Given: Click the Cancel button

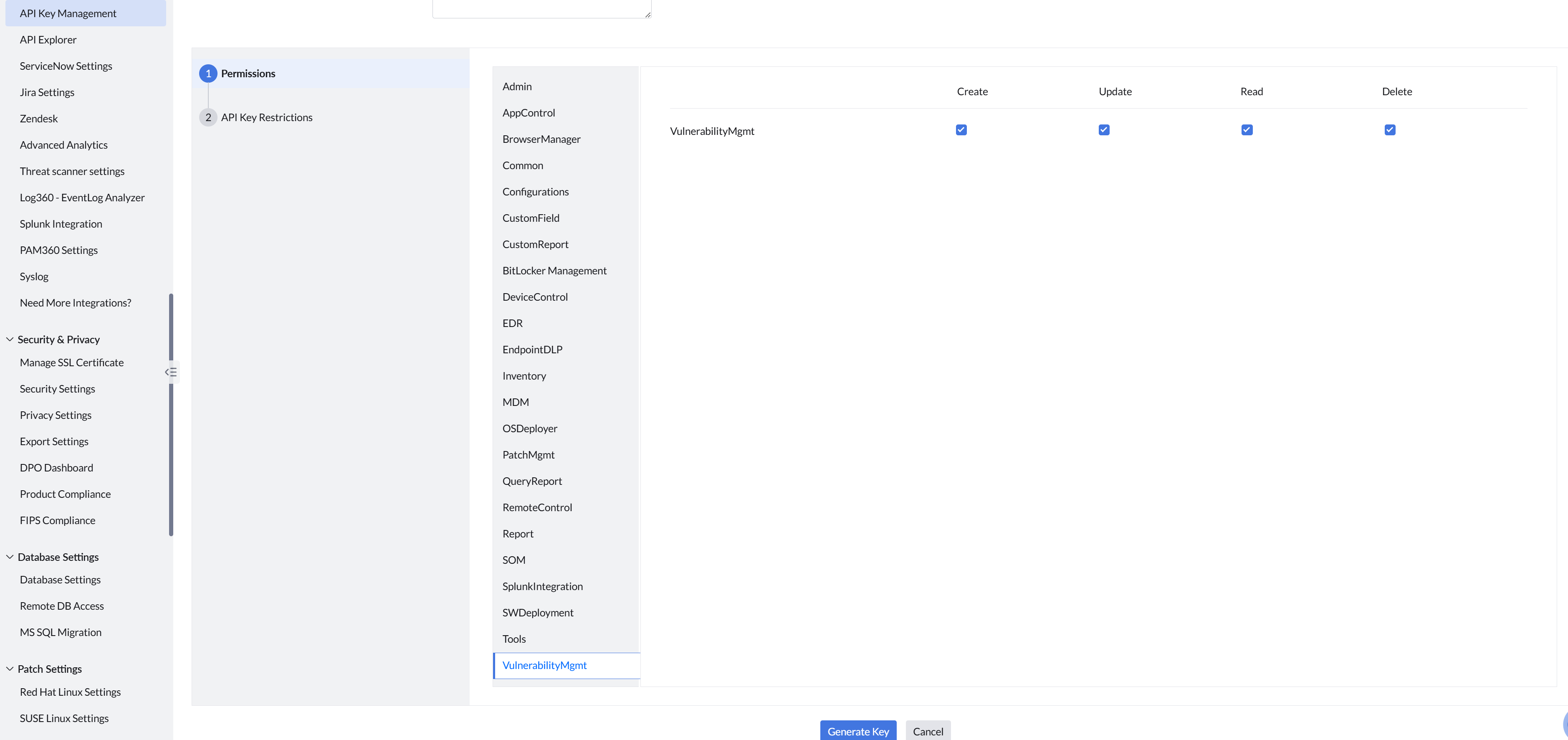Looking at the screenshot, I should click(927, 731).
